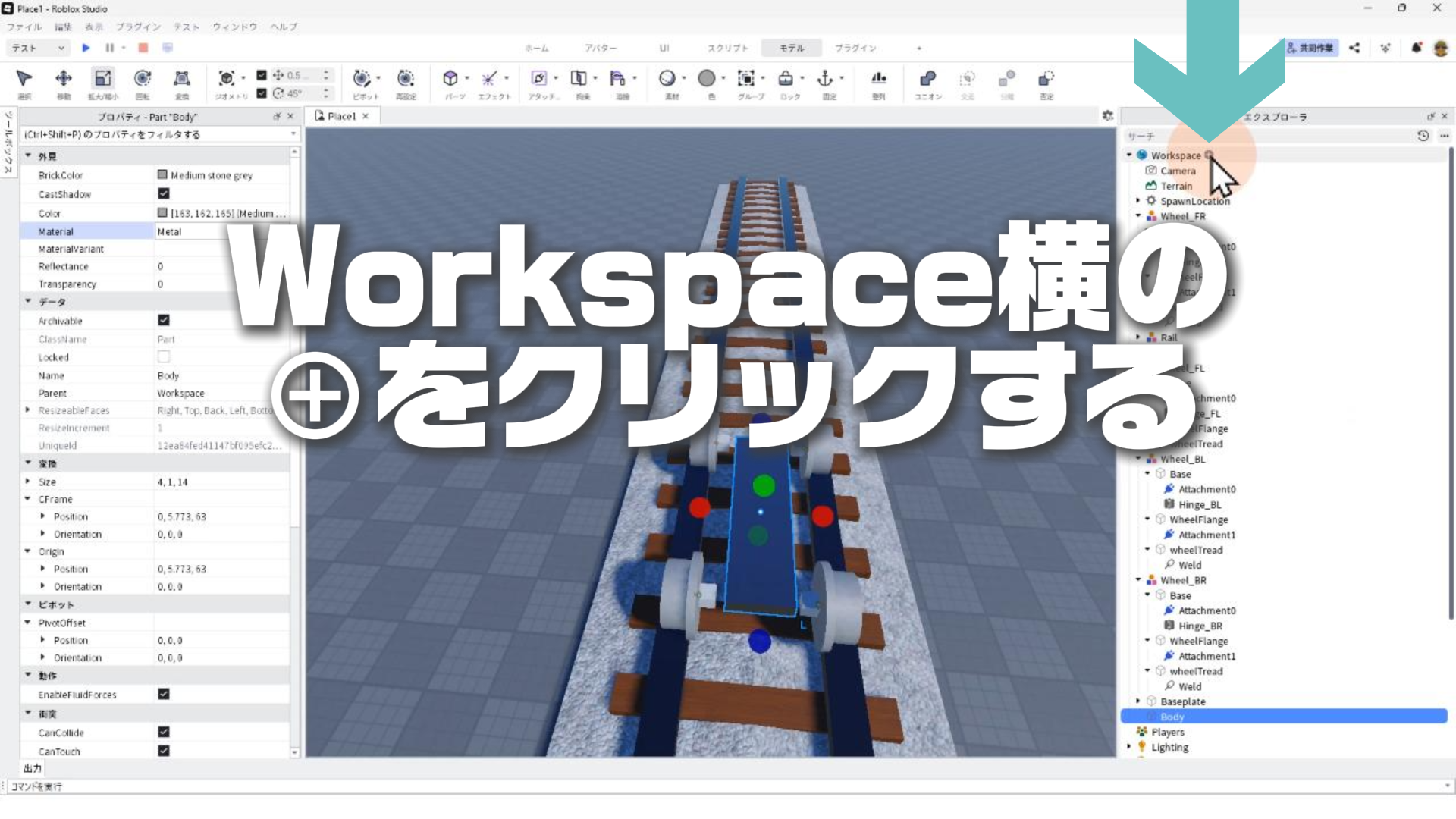Enable the Locked property checkbox
This screenshot has width=1456, height=819.
[164, 356]
